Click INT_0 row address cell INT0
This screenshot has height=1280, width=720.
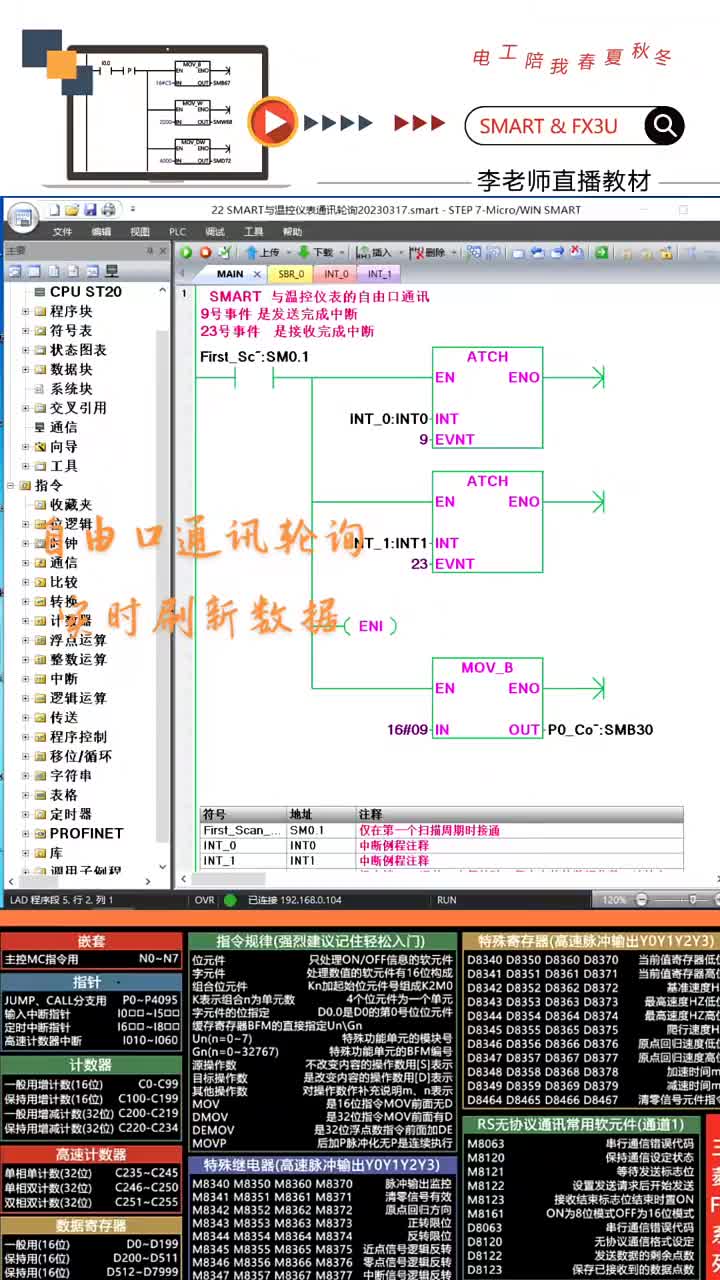[x=320, y=845]
